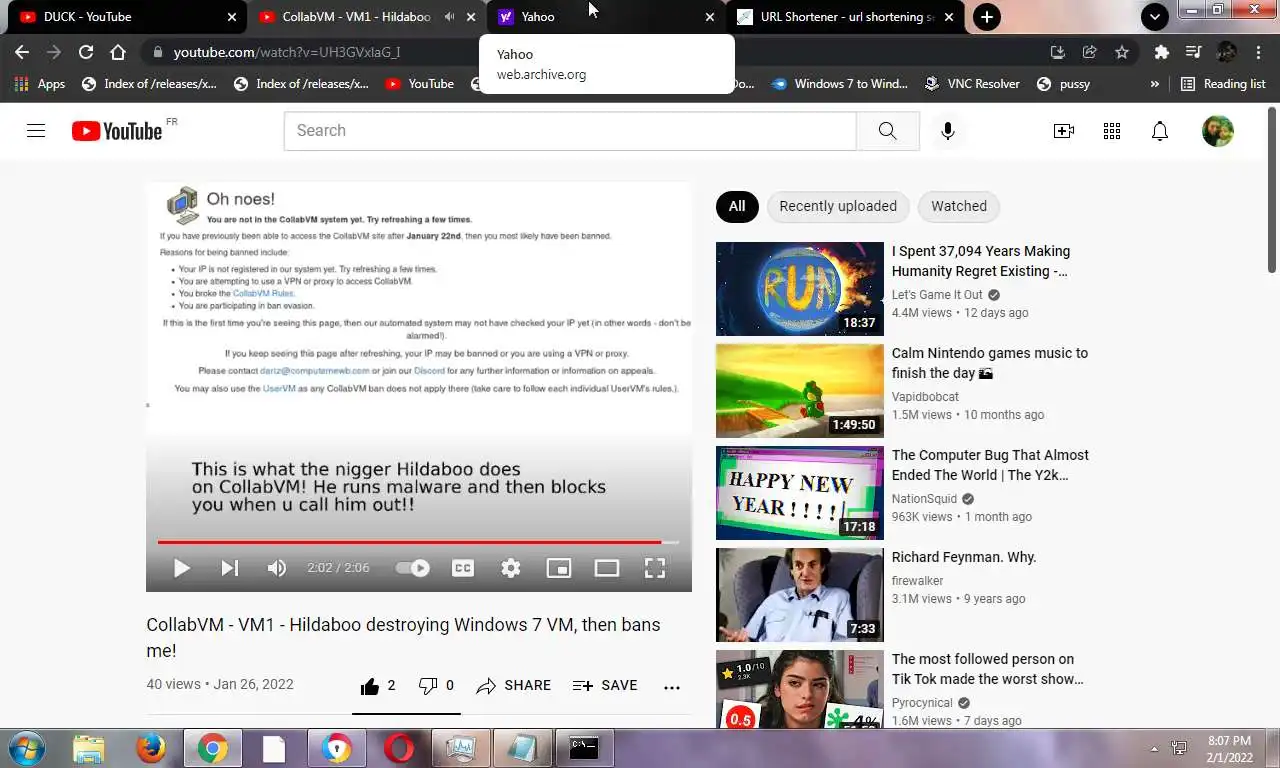Open the YouTube account avatar menu
This screenshot has height=768, width=1280.
coord(1218,131)
